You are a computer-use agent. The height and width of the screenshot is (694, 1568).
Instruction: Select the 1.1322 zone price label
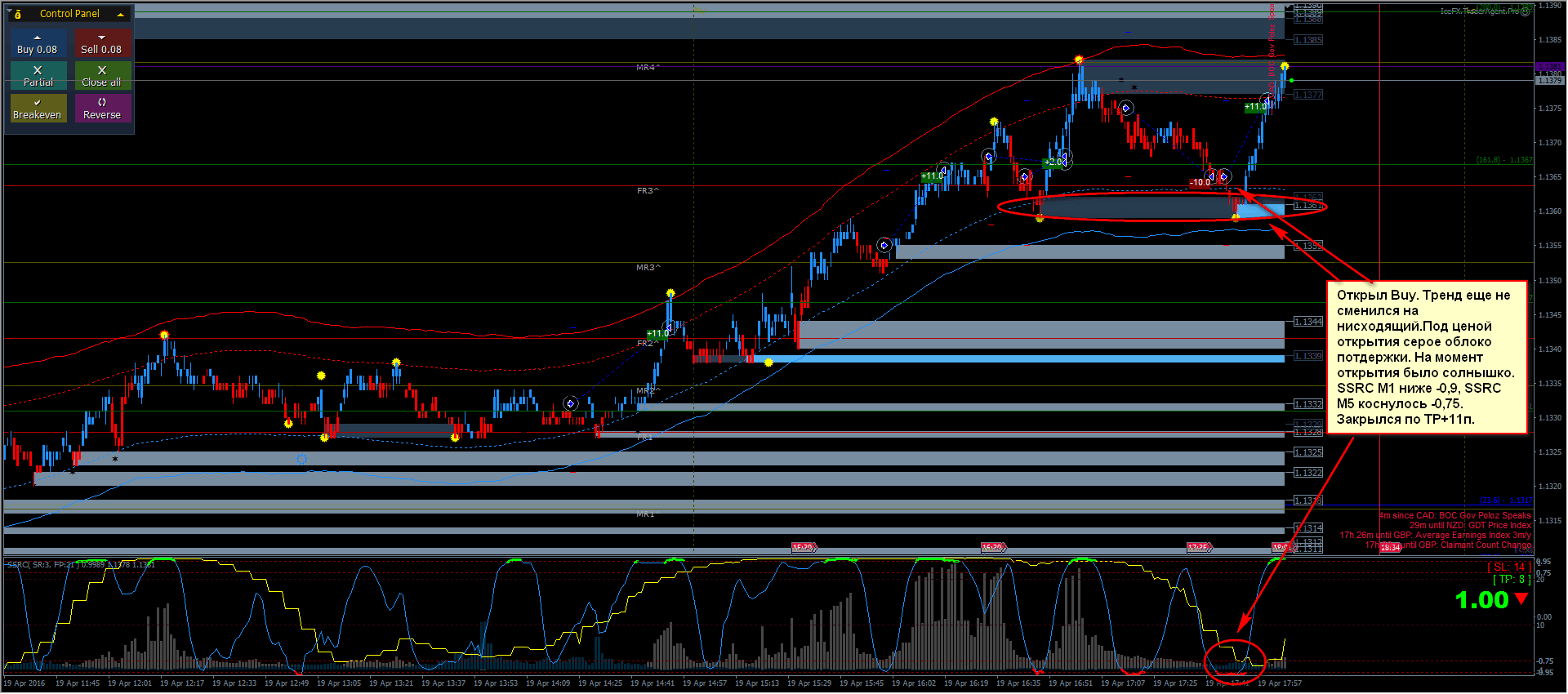(x=1308, y=473)
